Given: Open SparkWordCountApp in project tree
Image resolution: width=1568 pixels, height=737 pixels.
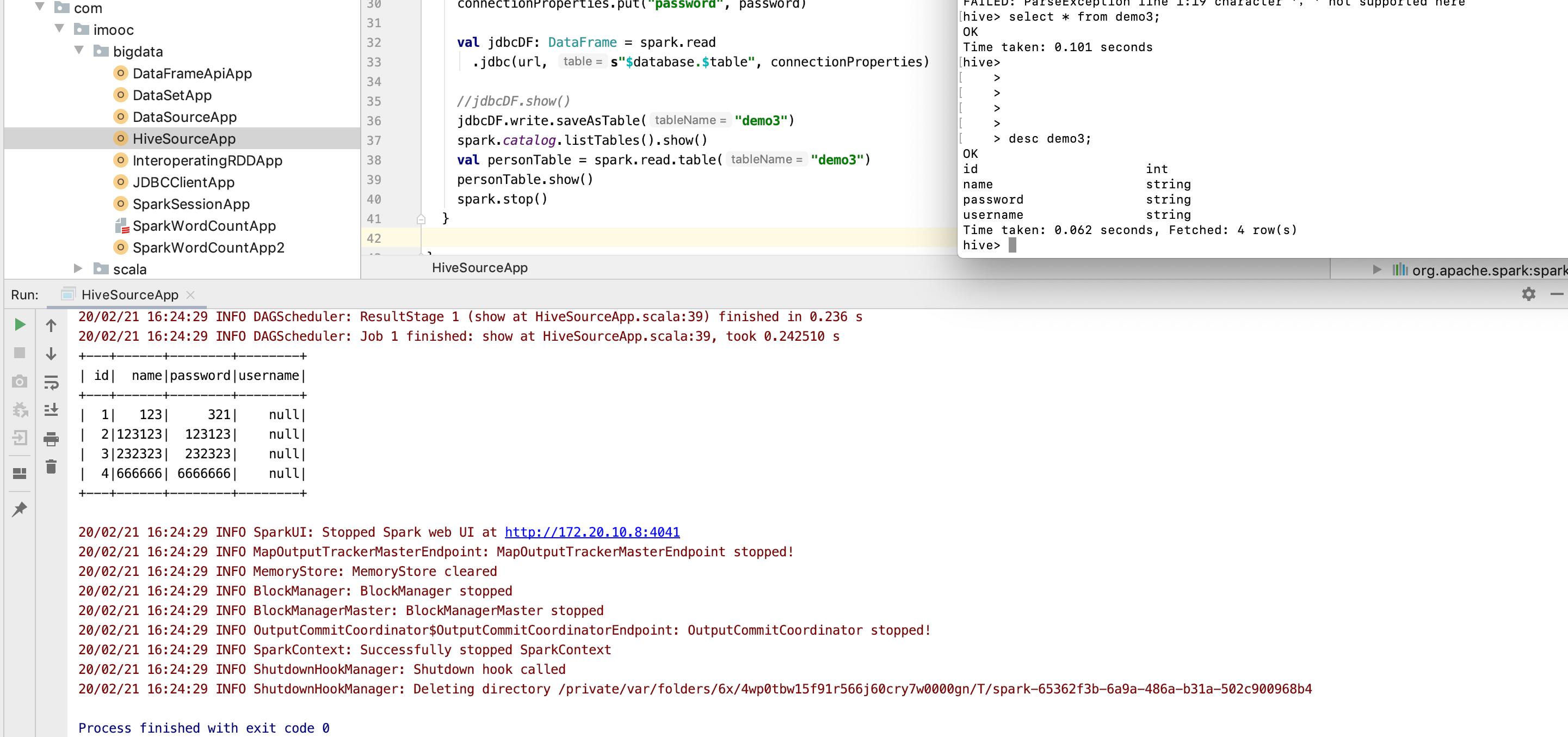Looking at the screenshot, I should click(204, 226).
